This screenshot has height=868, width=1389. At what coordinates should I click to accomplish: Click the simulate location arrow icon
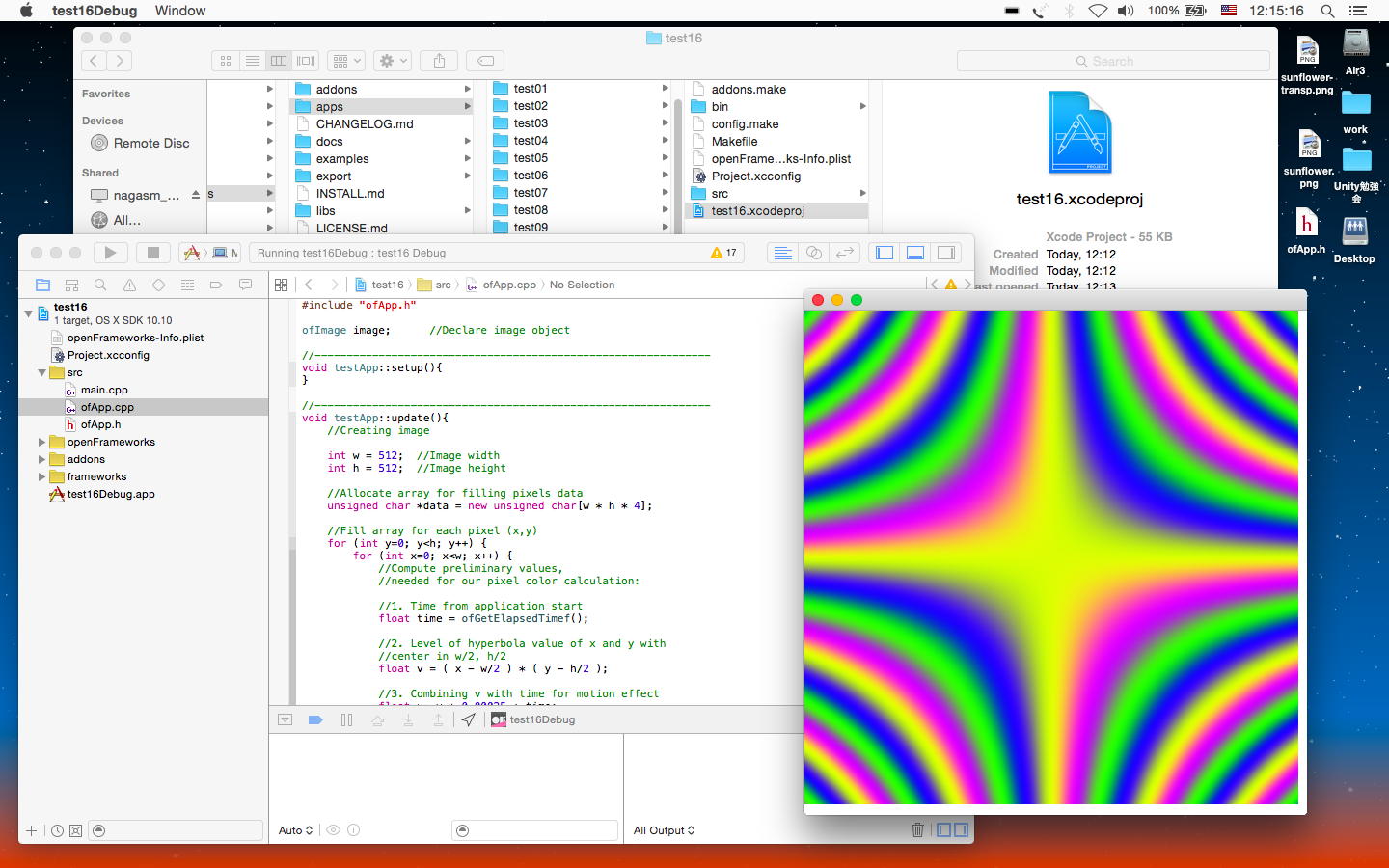point(469,720)
